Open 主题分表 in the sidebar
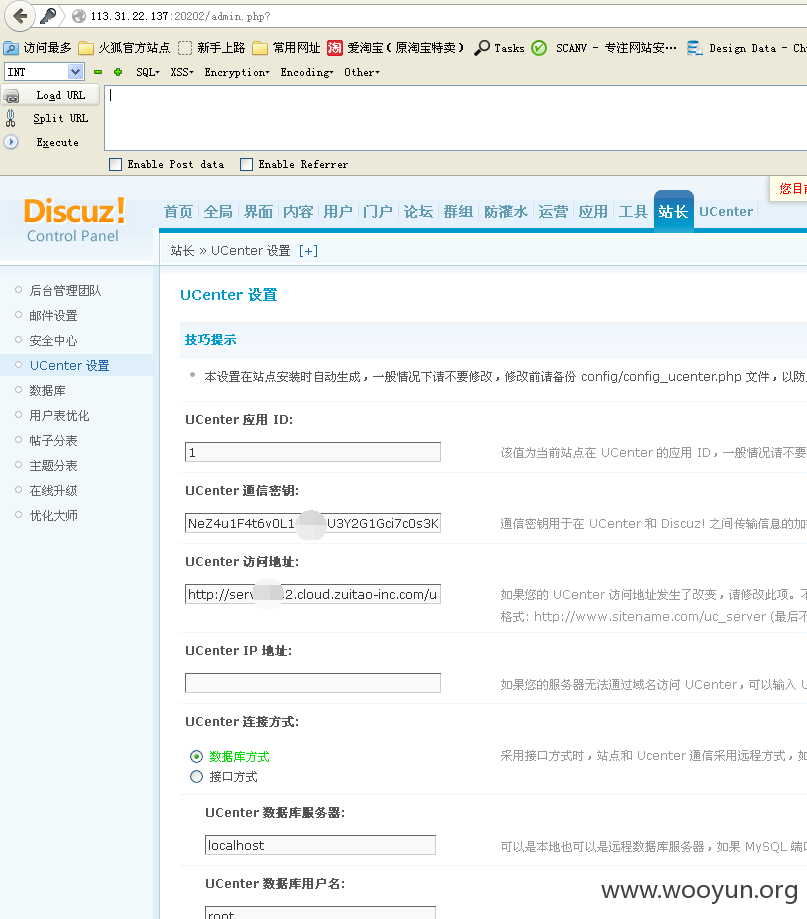The height and width of the screenshot is (919, 807). 53,466
